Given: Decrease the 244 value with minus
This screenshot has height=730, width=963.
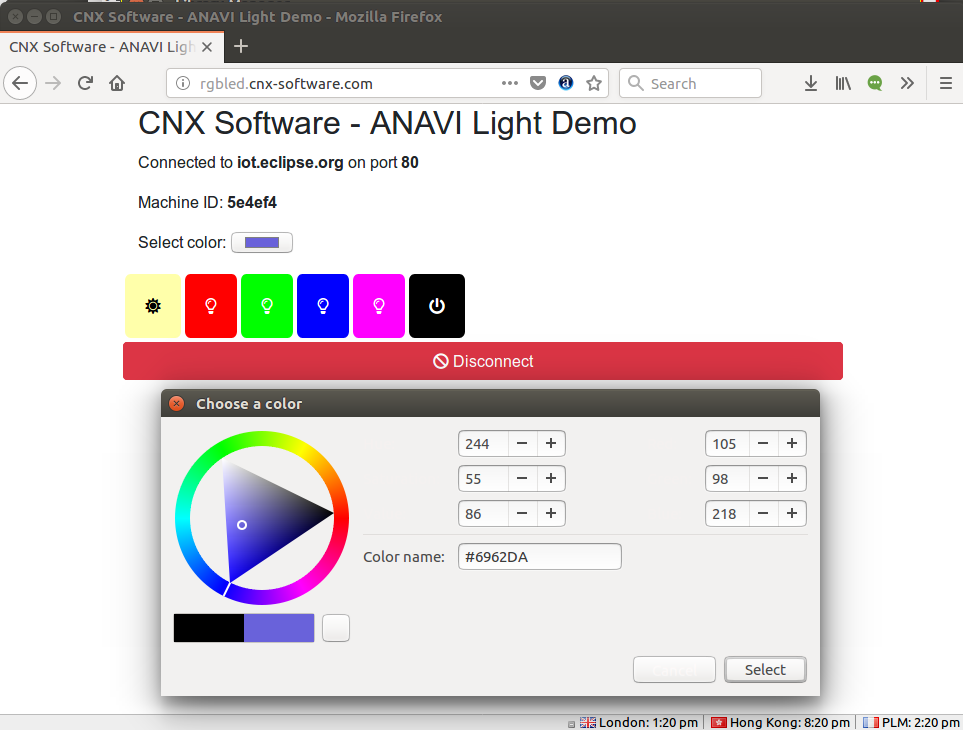Looking at the screenshot, I should click(x=522, y=444).
